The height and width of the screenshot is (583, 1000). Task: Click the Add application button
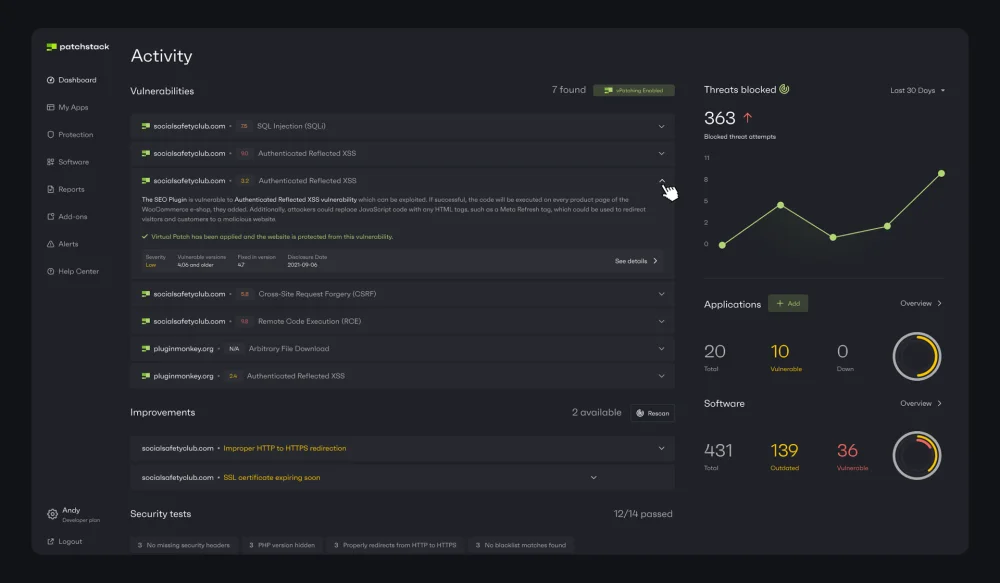click(788, 304)
